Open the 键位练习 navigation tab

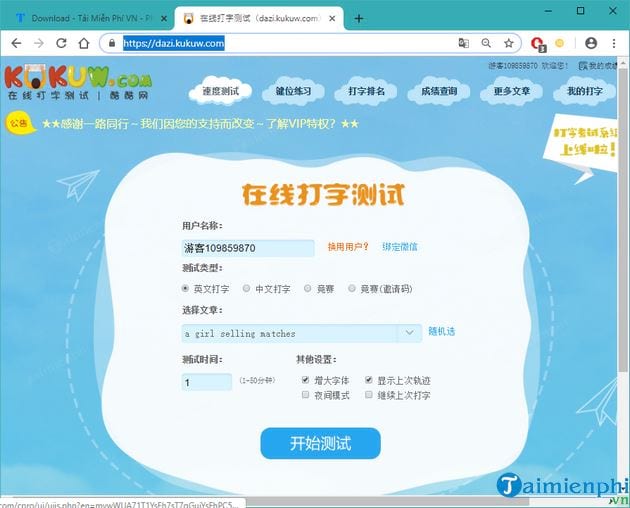[x=293, y=91]
